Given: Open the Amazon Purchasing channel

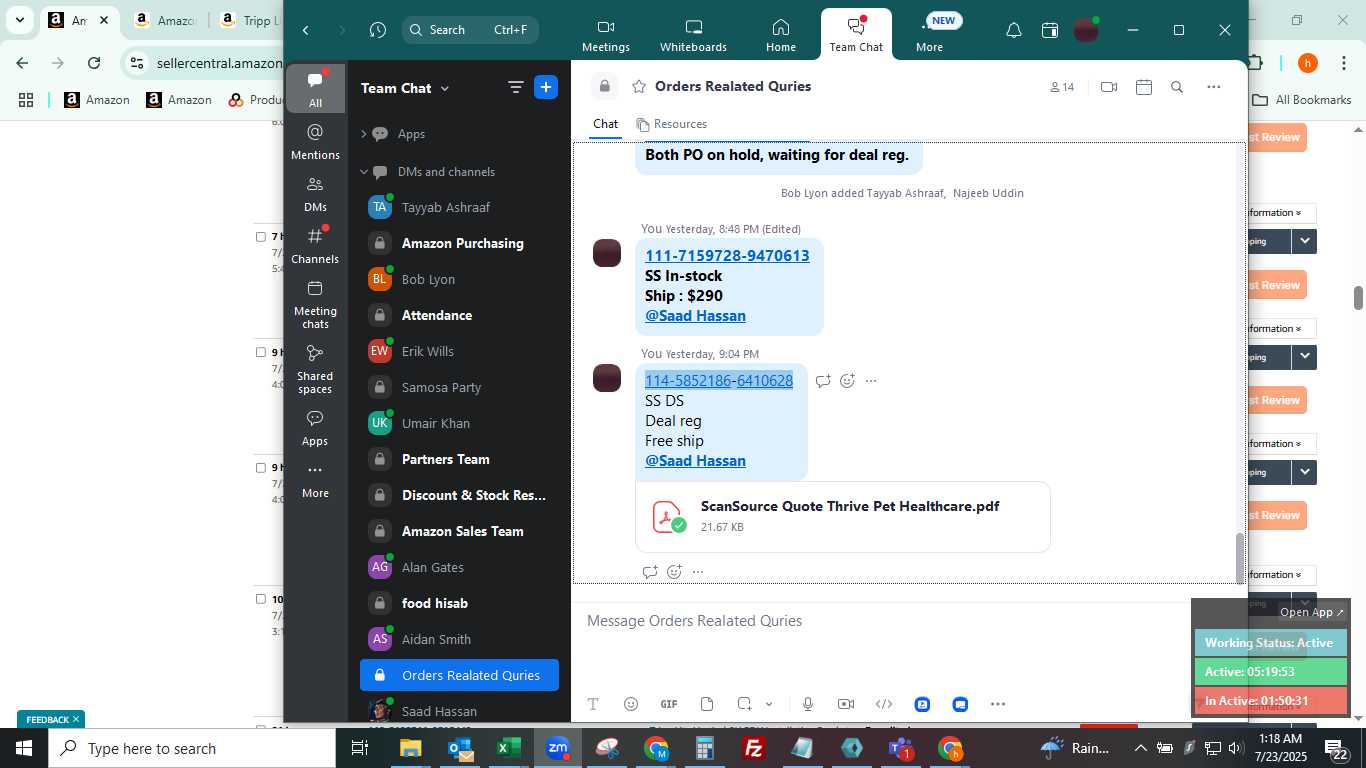Looking at the screenshot, I should 459,243.
